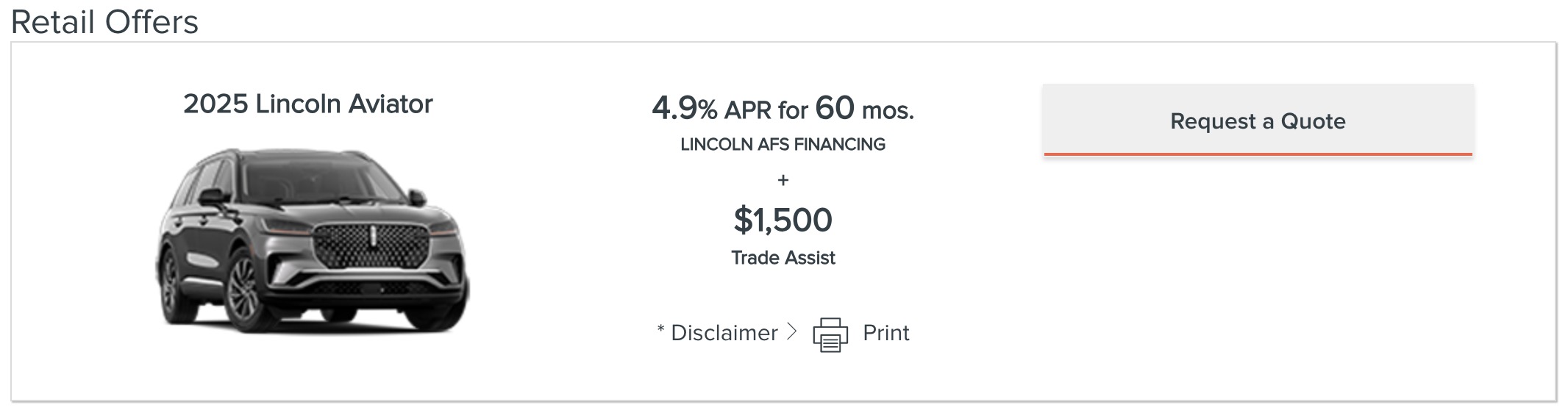Click the Trade Assist label

(x=783, y=258)
